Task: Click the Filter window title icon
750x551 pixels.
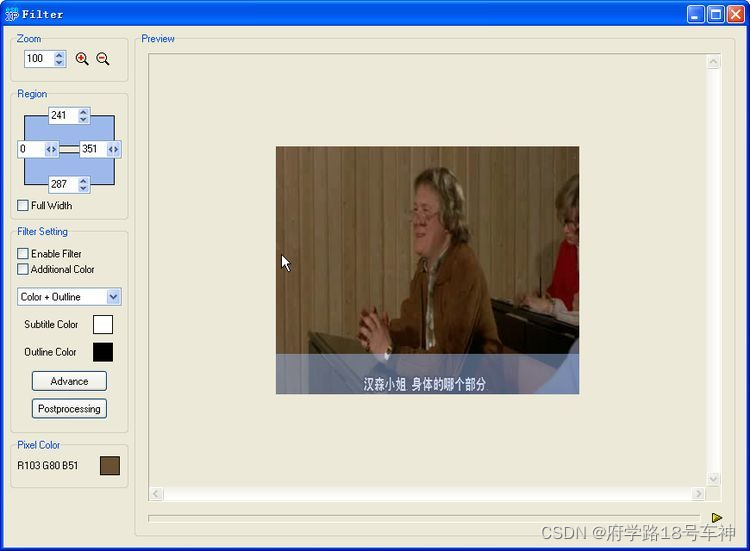Action: 11,14
